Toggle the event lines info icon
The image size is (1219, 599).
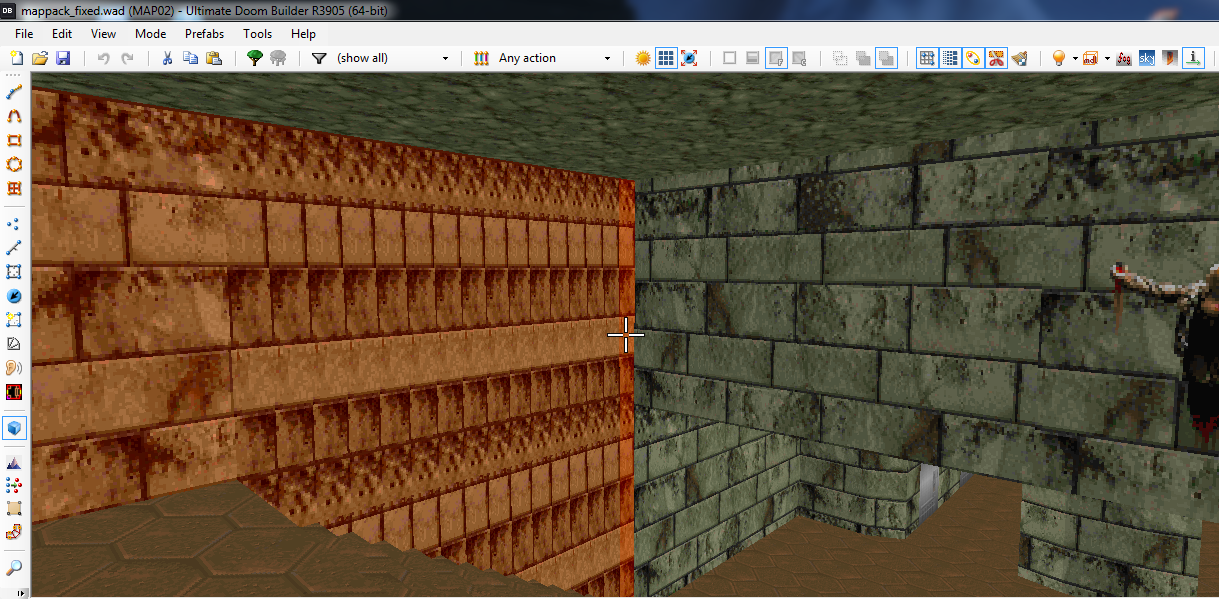pyautogui.click(x=1193, y=58)
